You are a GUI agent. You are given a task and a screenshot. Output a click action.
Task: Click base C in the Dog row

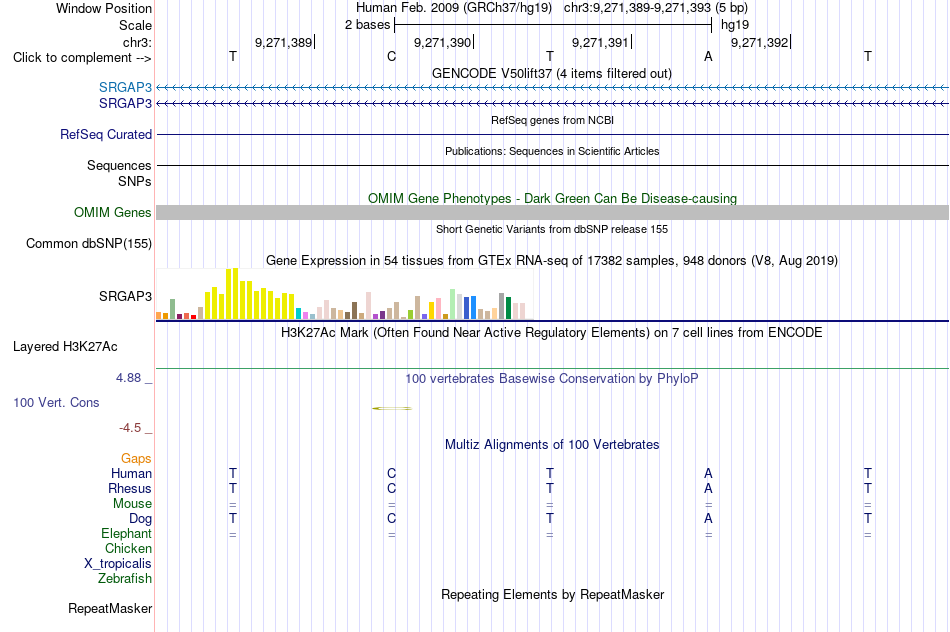coord(391,519)
